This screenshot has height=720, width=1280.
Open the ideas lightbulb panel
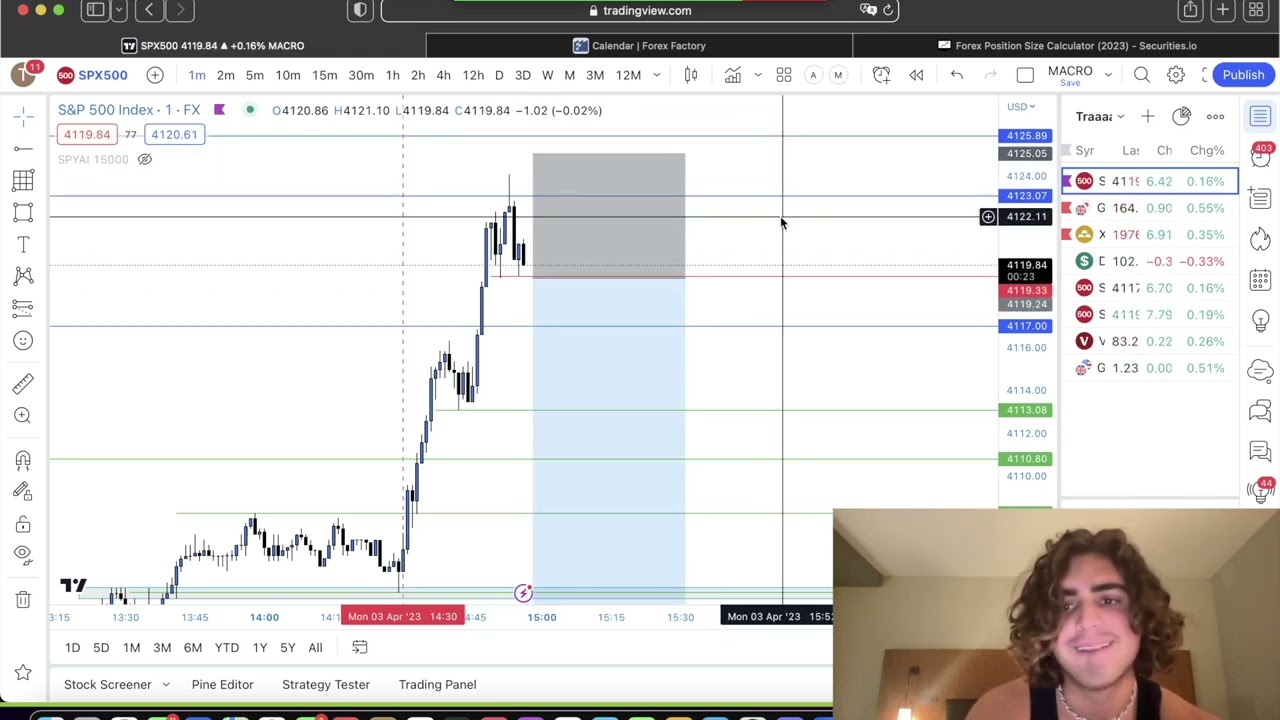coord(1260,320)
